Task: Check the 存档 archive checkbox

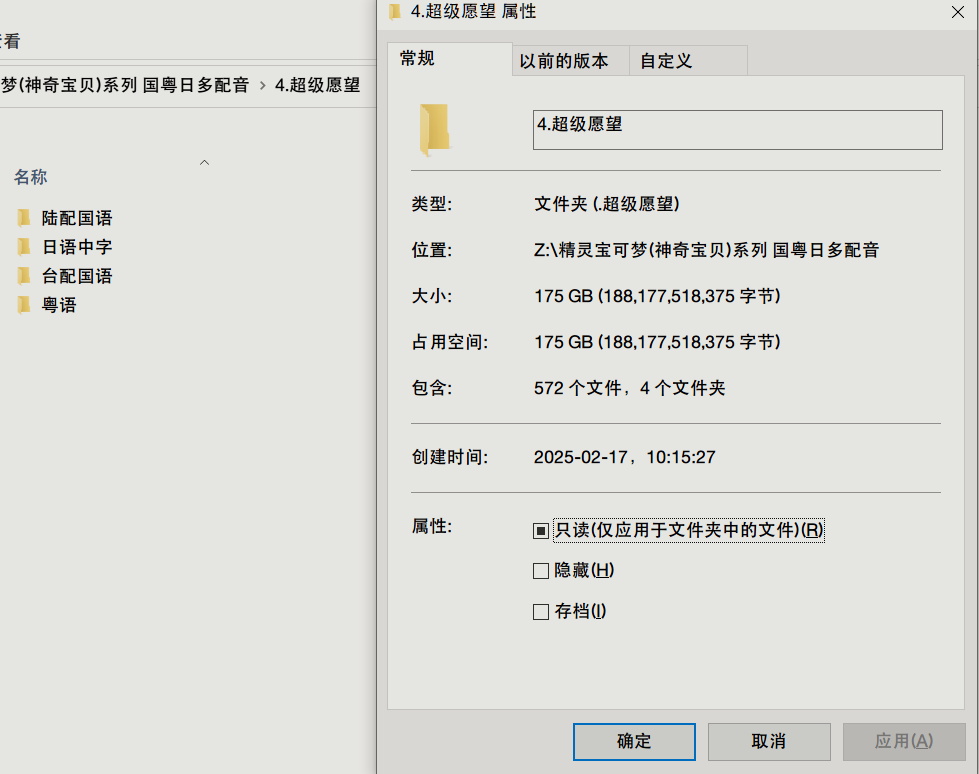Action: 540,611
